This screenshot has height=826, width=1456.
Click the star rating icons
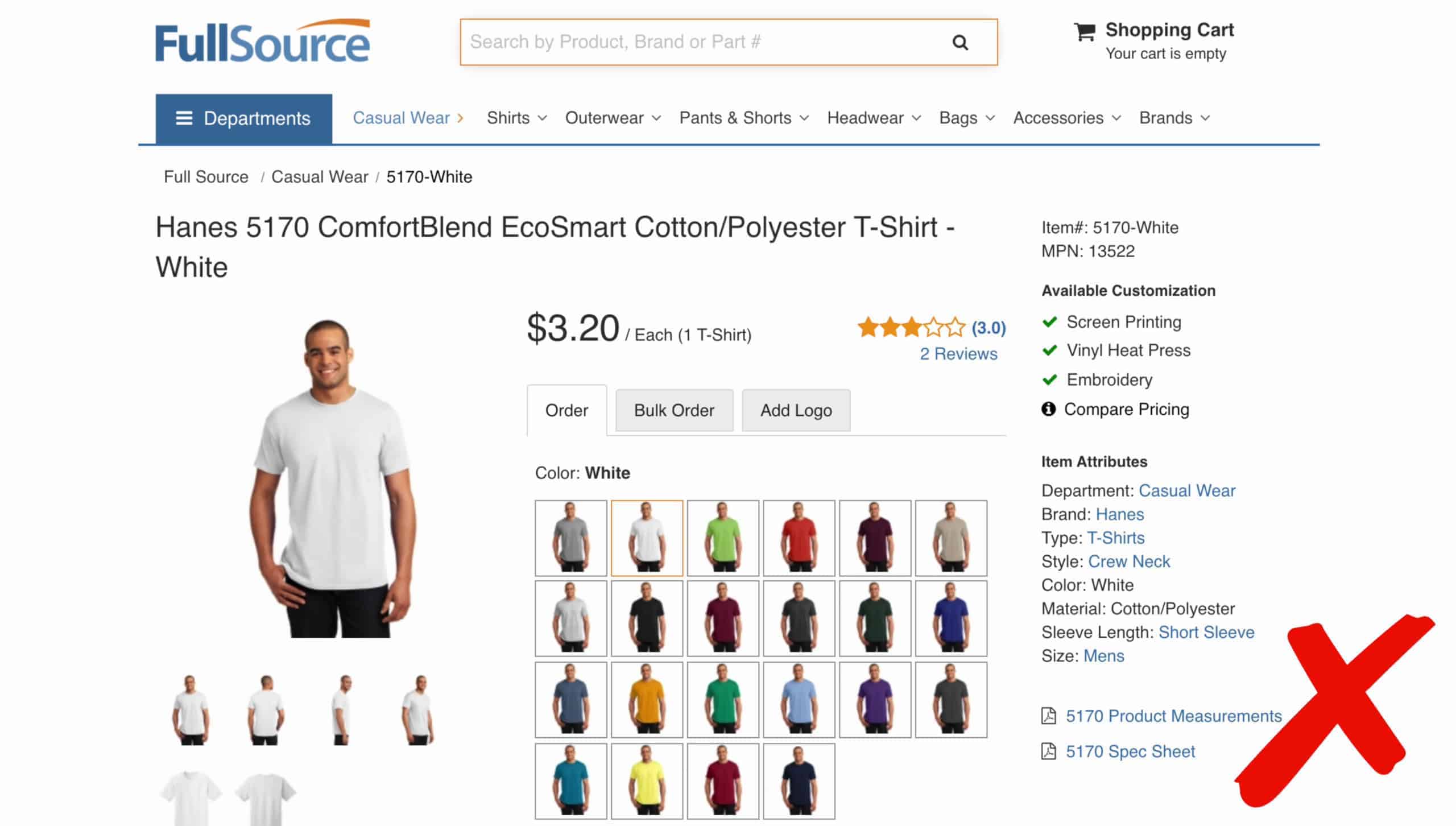(x=911, y=328)
